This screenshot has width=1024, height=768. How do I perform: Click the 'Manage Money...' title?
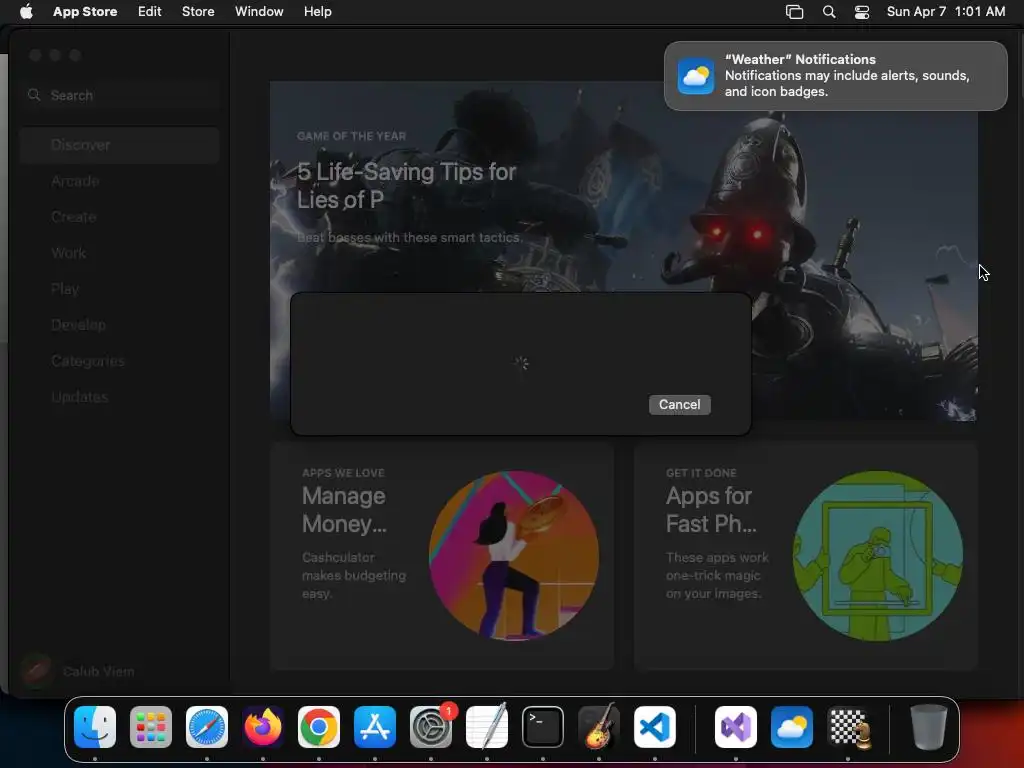point(344,509)
